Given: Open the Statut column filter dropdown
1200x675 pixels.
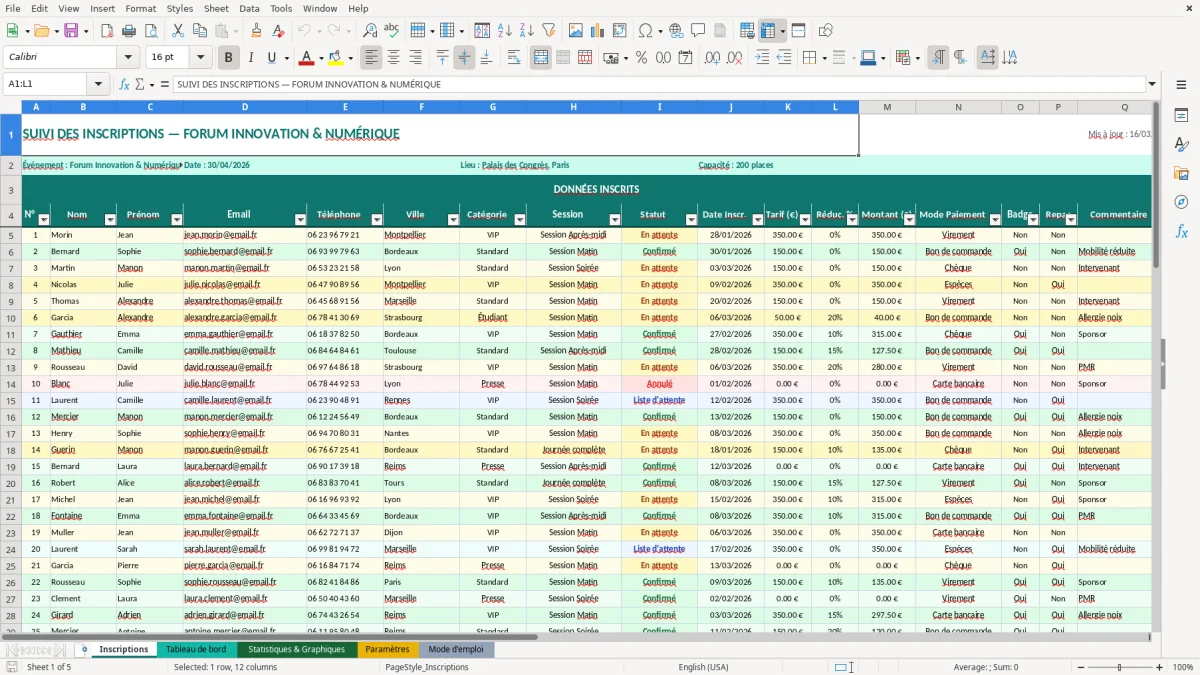Looking at the screenshot, I should click(x=691, y=220).
